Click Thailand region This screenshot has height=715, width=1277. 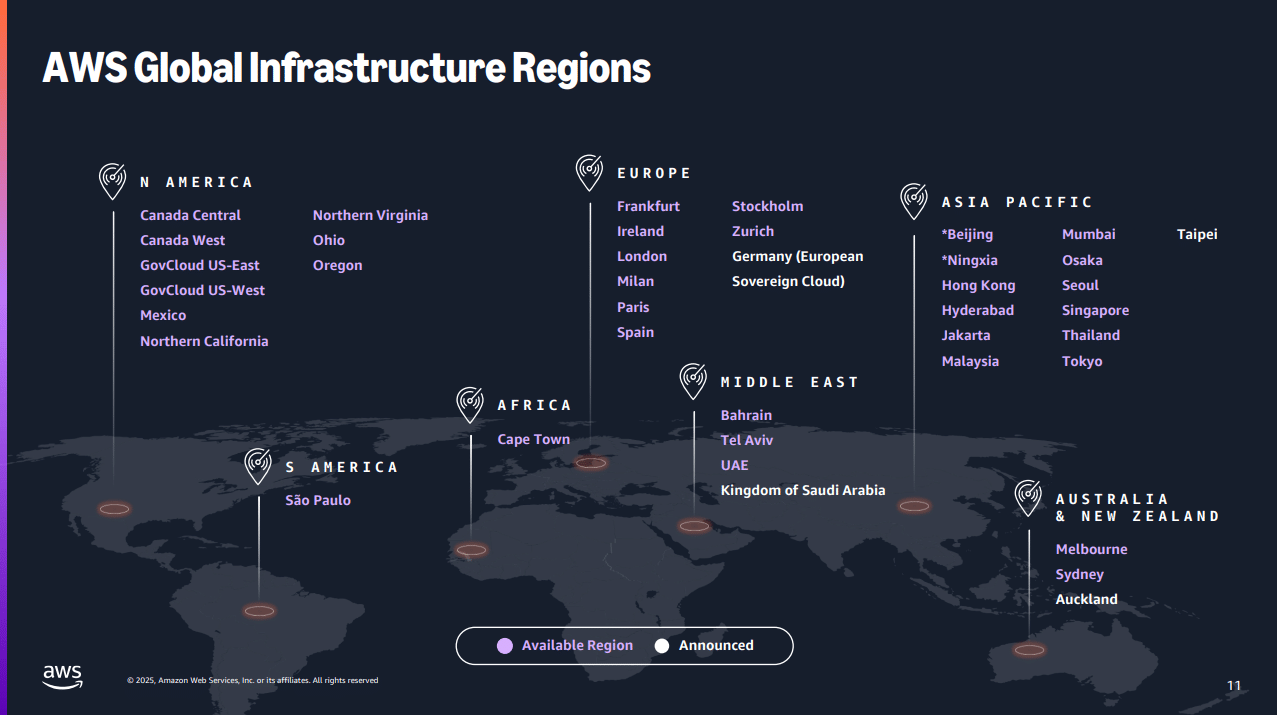[x=1091, y=335]
